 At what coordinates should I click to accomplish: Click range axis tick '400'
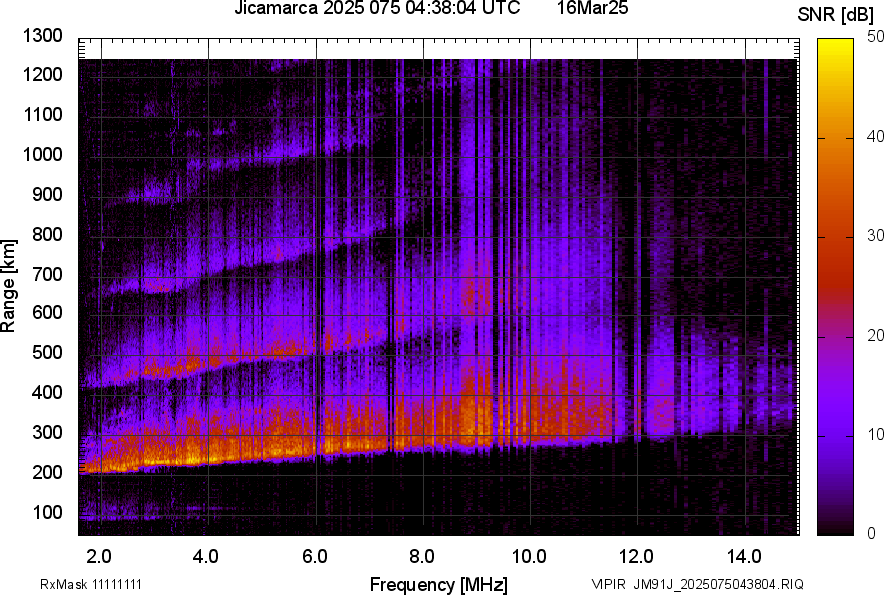pos(47,392)
